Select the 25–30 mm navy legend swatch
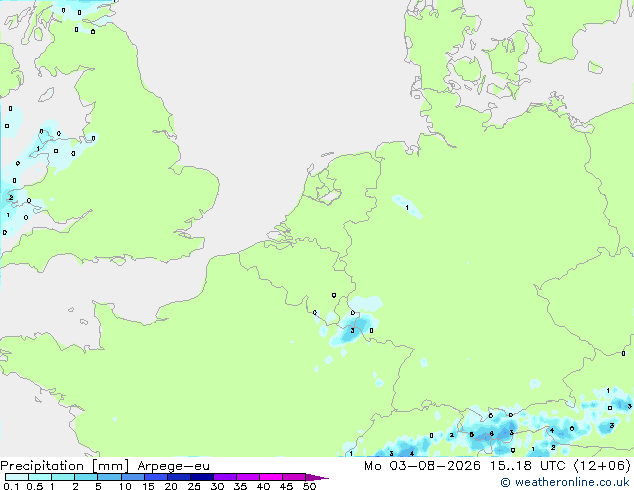Image resolution: width=634 pixels, height=490 pixels. click(x=202, y=477)
